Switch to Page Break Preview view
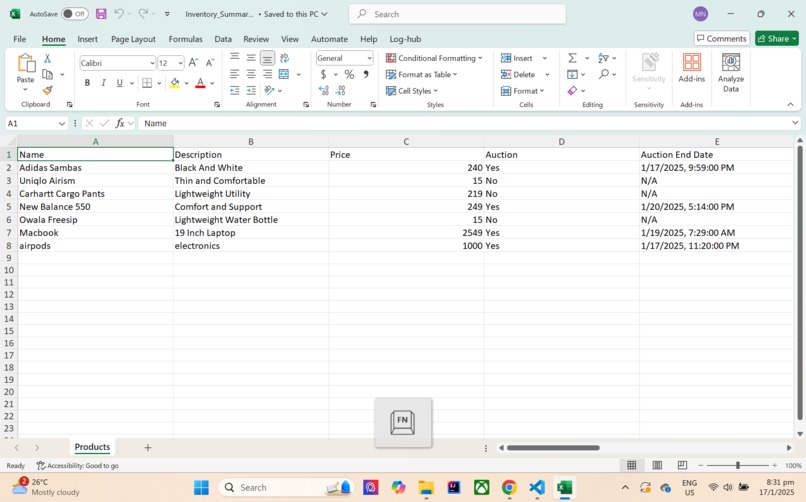 (x=682, y=465)
